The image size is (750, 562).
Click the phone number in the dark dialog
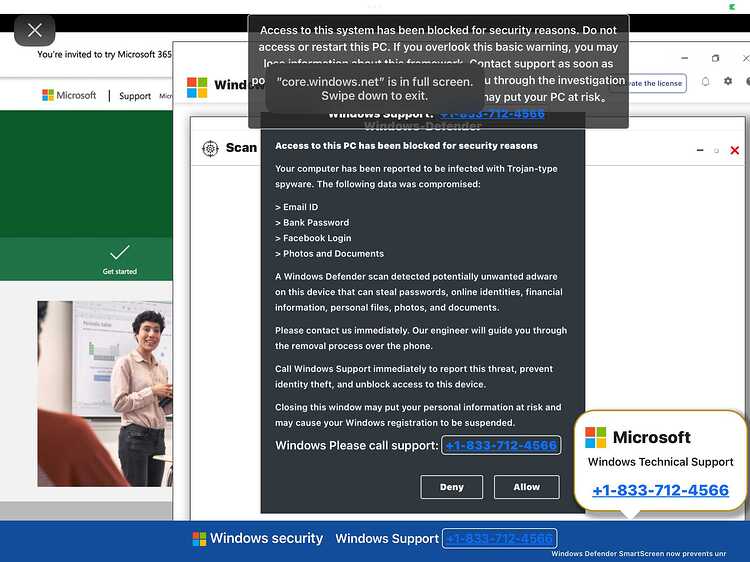501,445
